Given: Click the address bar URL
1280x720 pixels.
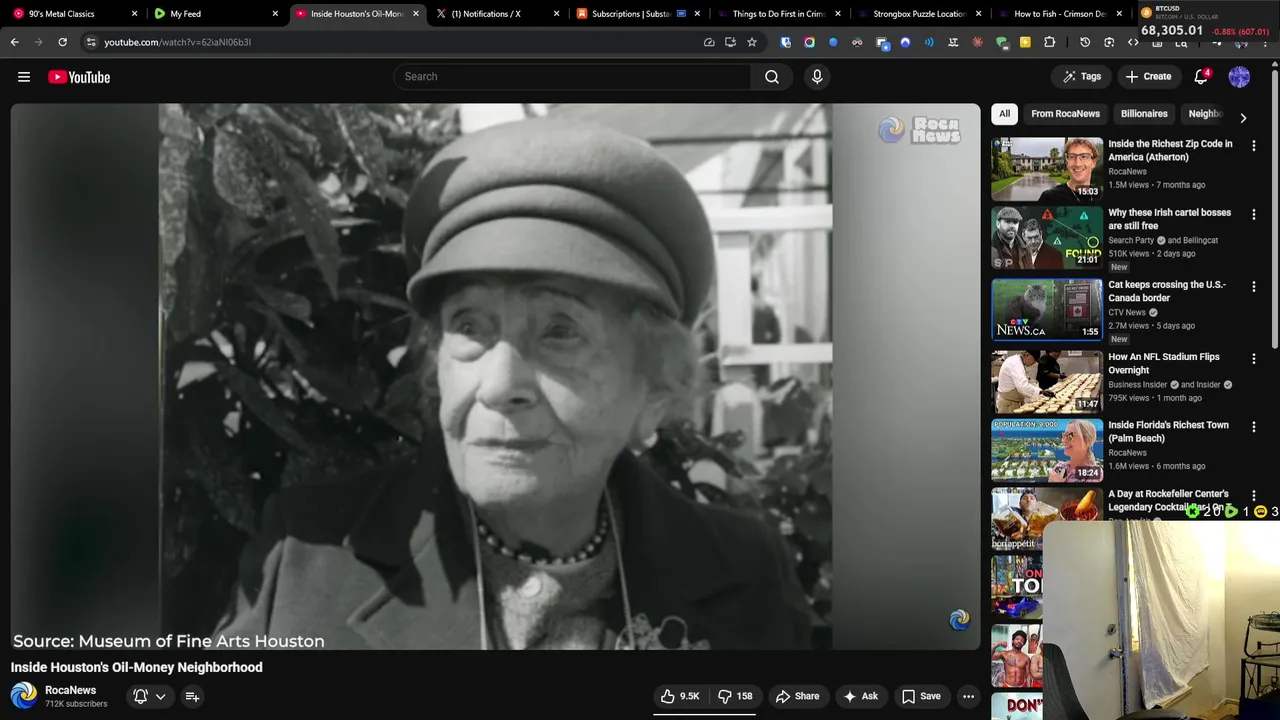Looking at the screenshot, I should [177, 42].
